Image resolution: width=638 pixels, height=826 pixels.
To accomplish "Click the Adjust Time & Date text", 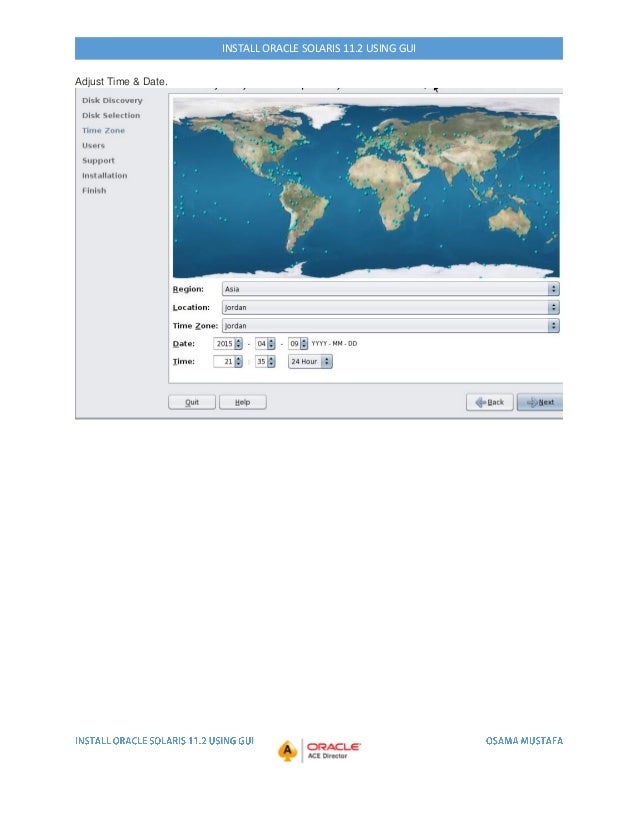I will tap(121, 82).
